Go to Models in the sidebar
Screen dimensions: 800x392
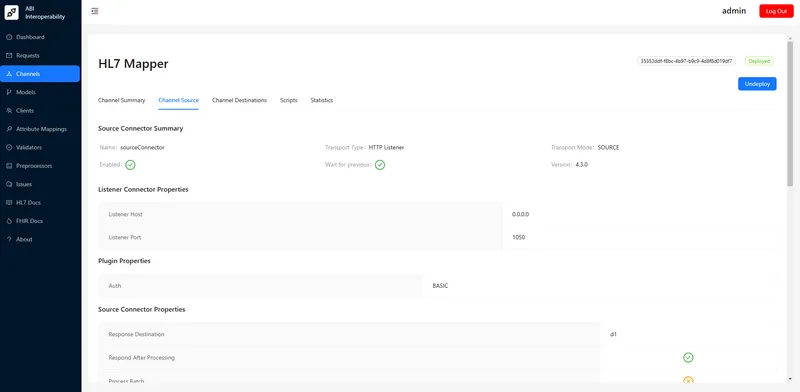[40, 92]
